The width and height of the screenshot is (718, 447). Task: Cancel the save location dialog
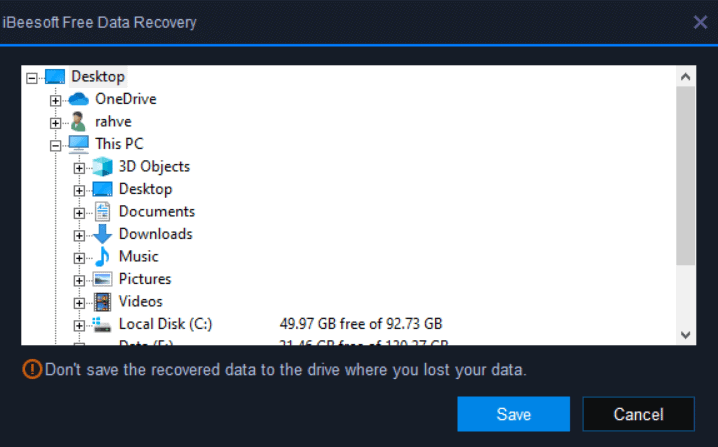tap(638, 414)
